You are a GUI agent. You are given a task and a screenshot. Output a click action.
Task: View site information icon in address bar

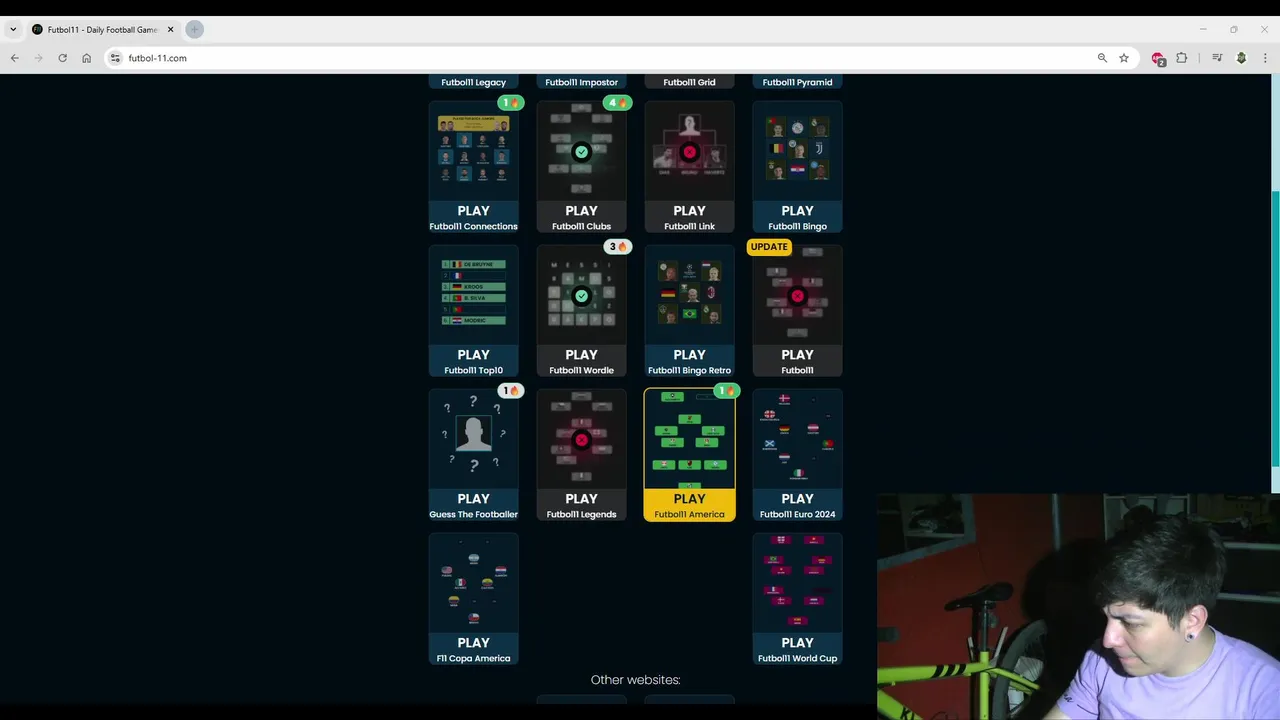coord(115,58)
